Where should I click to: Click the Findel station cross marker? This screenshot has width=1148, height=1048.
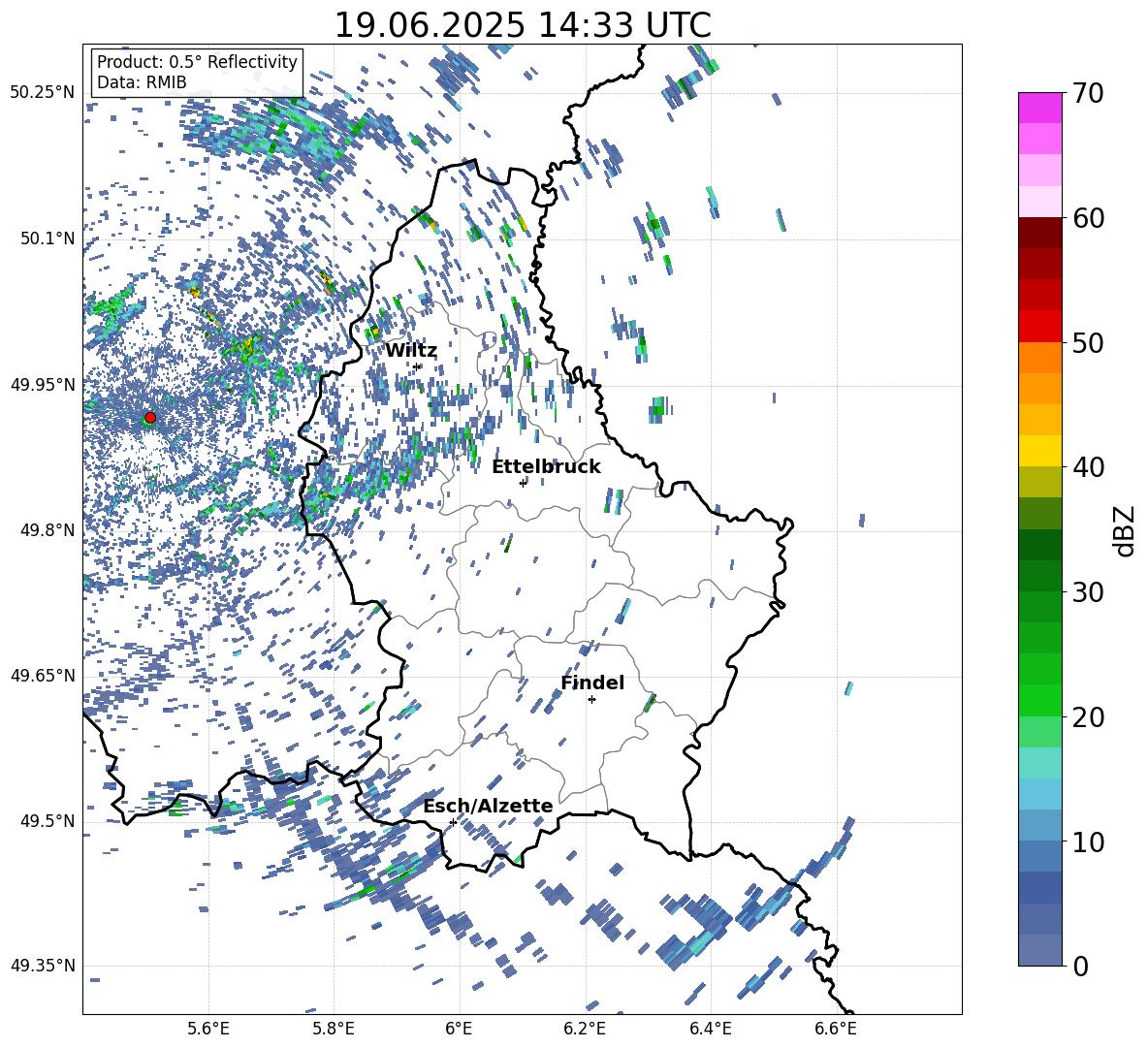[x=591, y=700]
